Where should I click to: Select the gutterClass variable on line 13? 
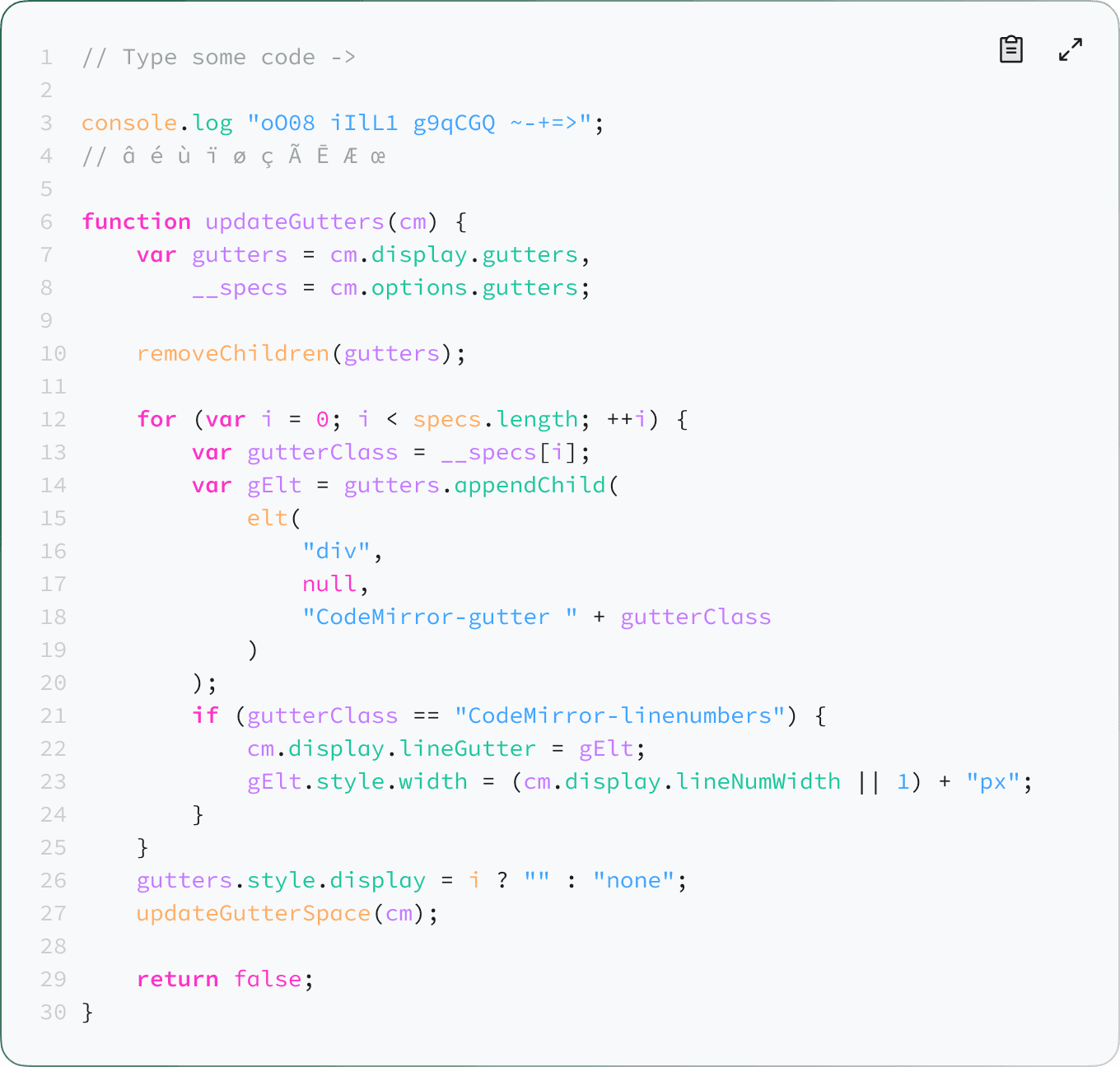[x=322, y=452]
